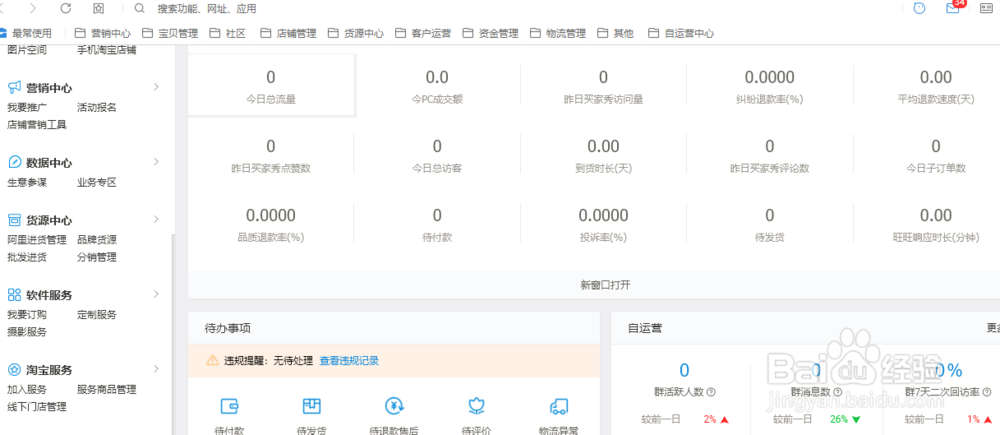
Task: Open the 物流管理 bookmark folder
Action: [558, 33]
